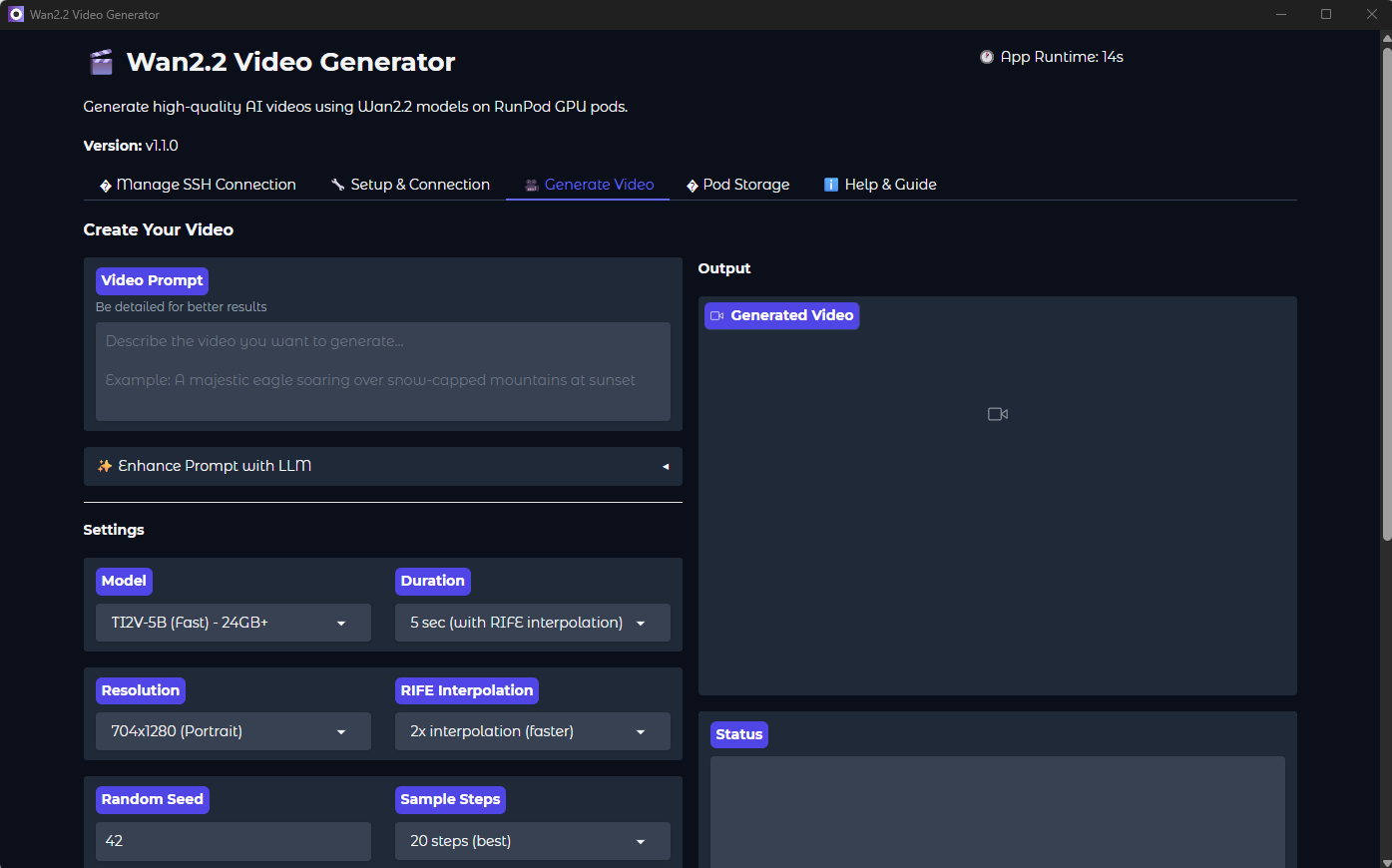Click the 'Be detailed for better results' hint
1392x868 pixels.
(x=182, y=307)
